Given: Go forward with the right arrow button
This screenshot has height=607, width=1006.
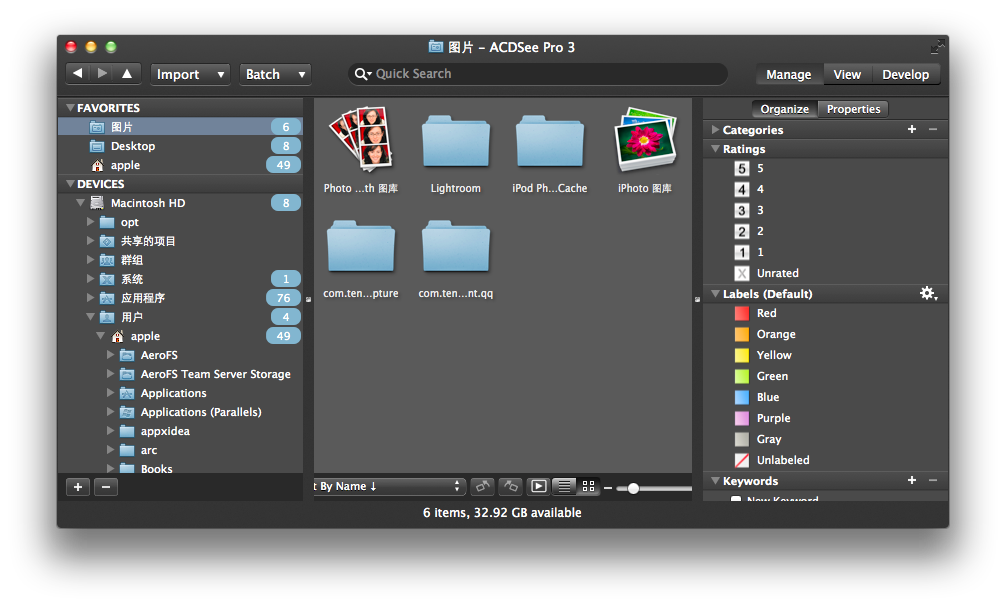Looking at the screenshot, I should point(102,74).
